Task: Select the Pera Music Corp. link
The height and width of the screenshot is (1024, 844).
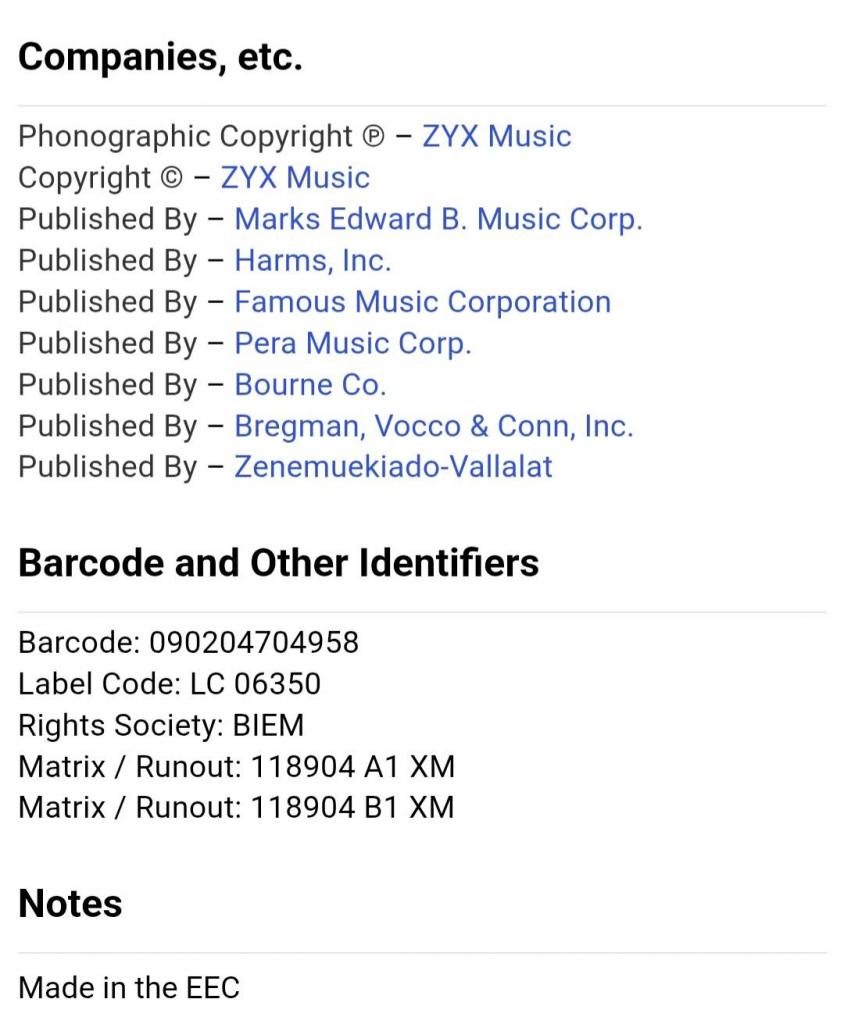Action: click(x=352, y=343)
